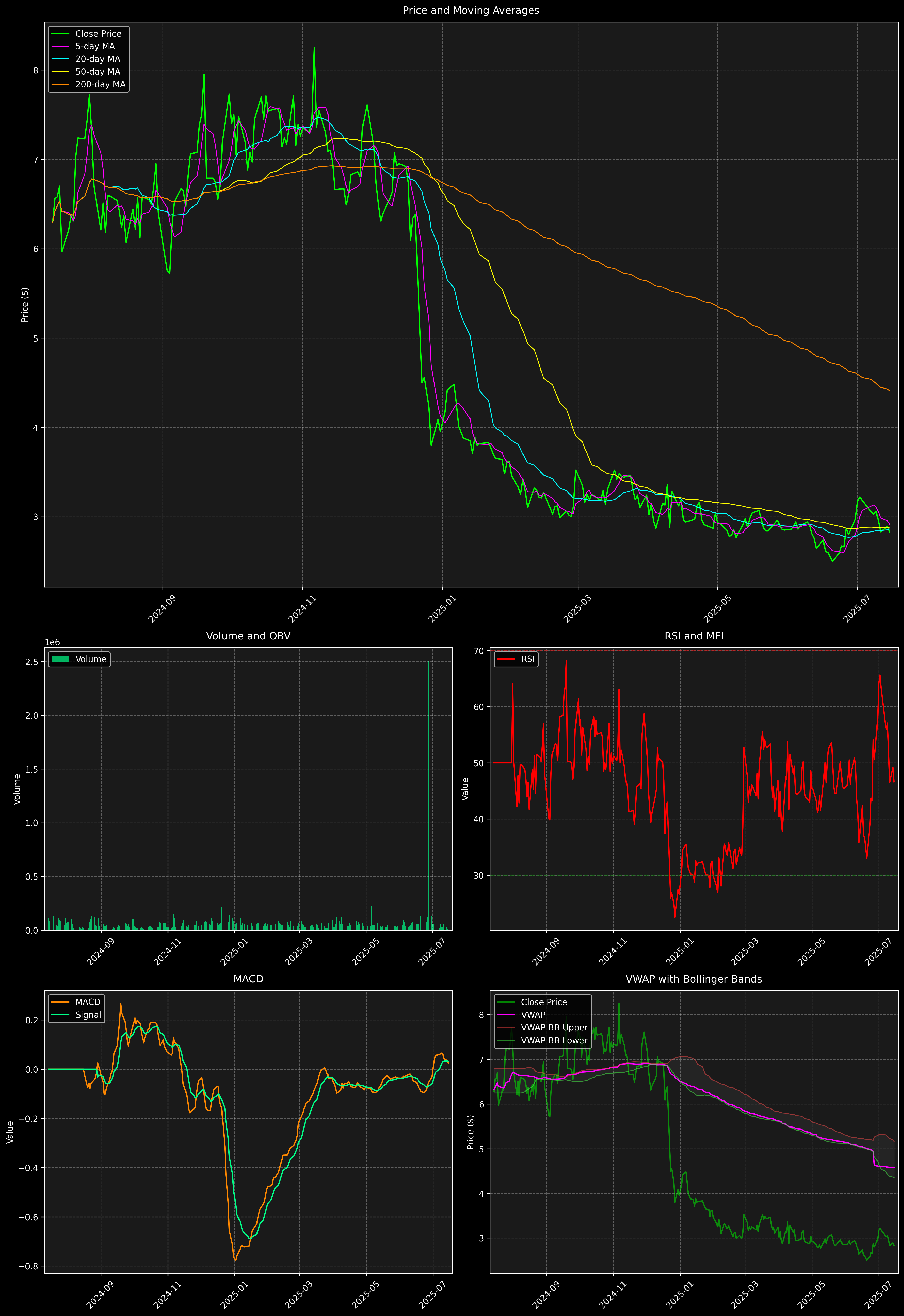Click the 'MACD' label in the MACD legend
904x1316 pixels.
(88, 1002)
